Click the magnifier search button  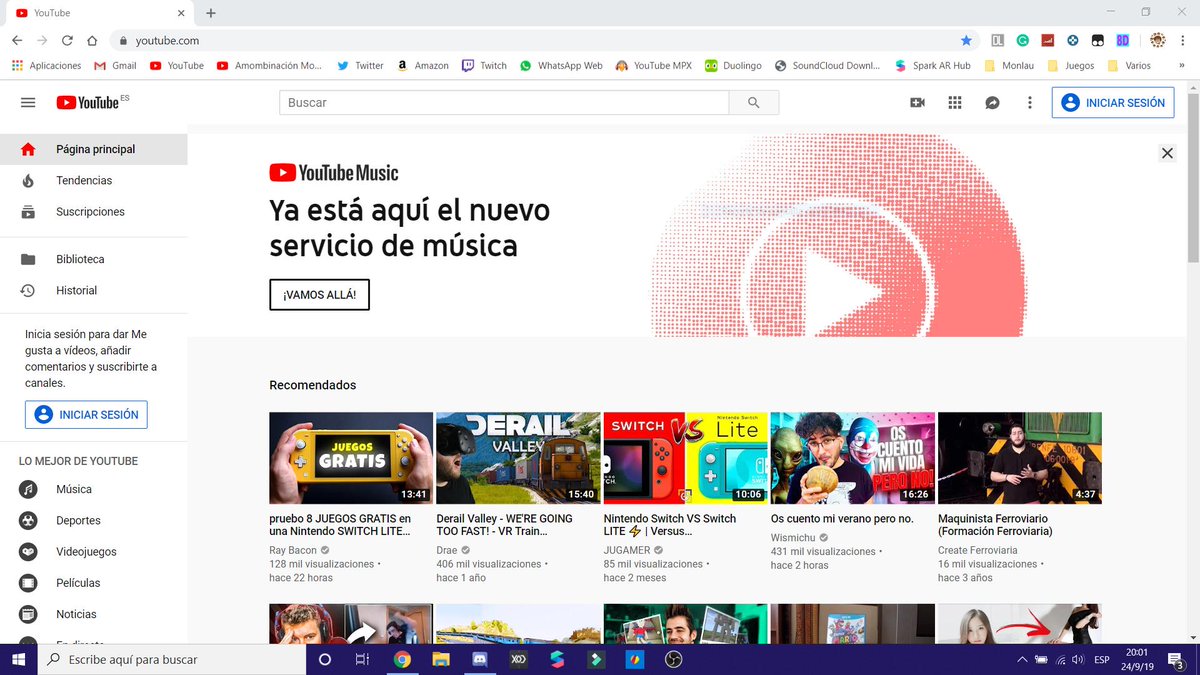[754, 102]
